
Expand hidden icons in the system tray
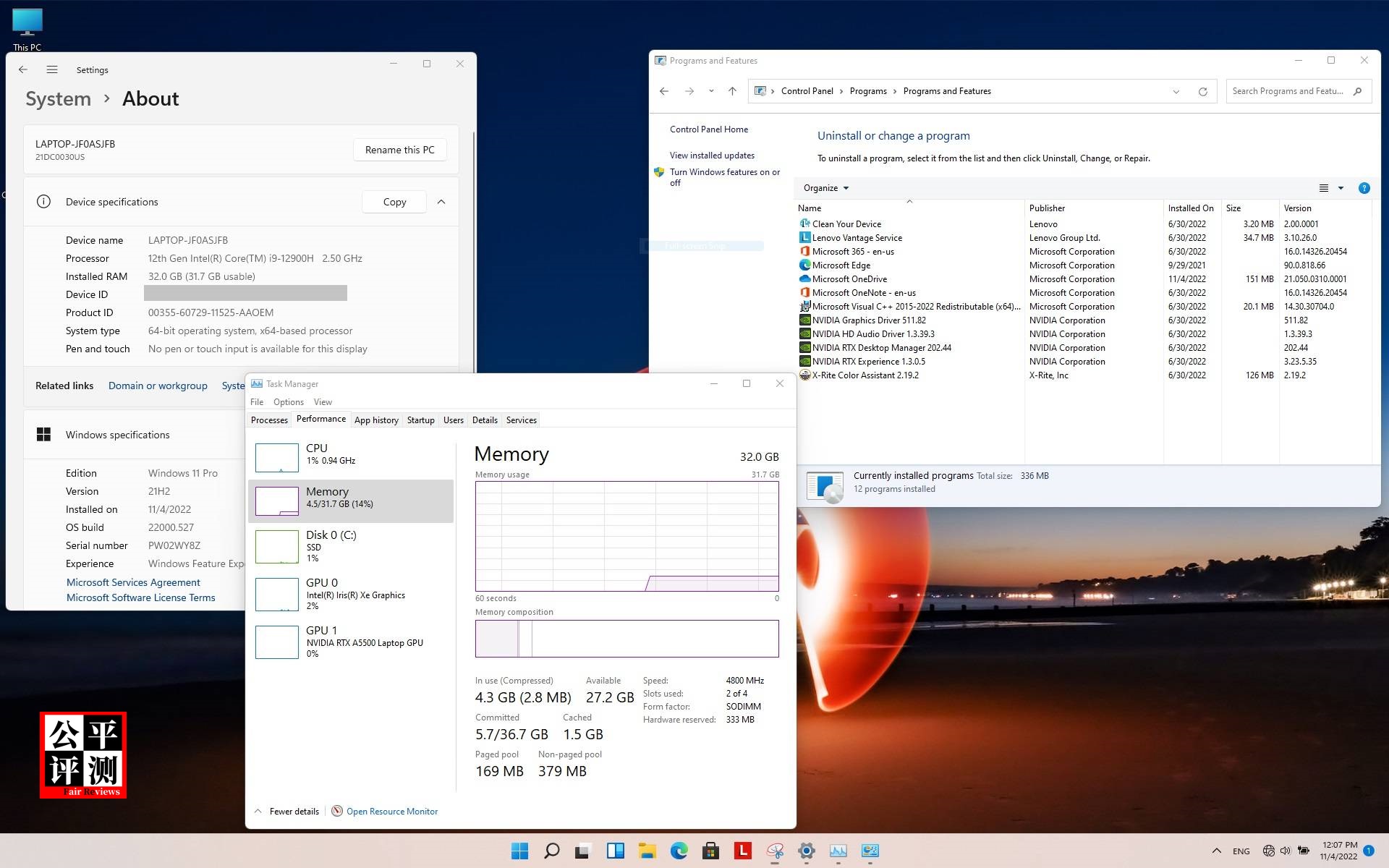1217,851
